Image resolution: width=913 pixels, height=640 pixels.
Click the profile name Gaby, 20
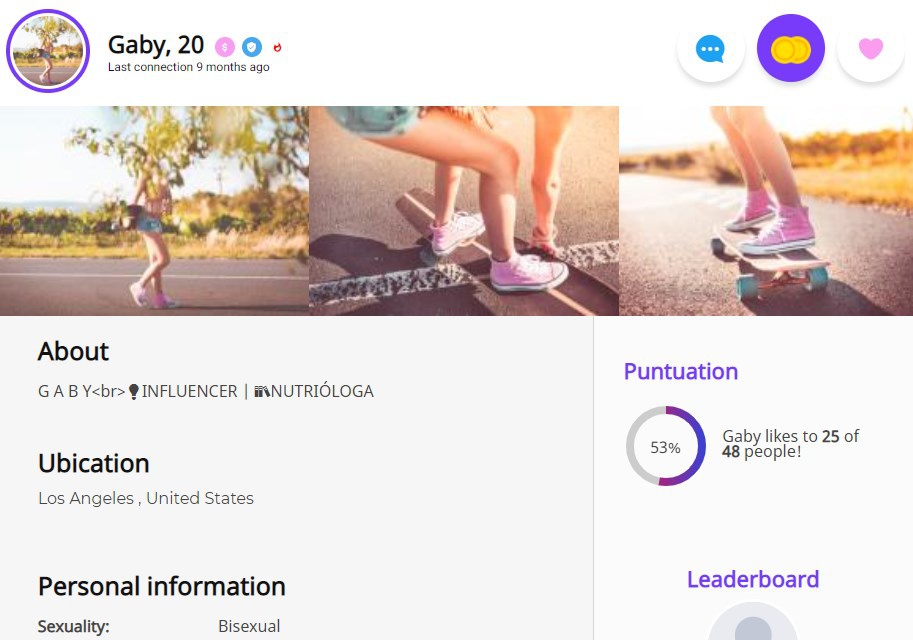[x=156, y=45]
